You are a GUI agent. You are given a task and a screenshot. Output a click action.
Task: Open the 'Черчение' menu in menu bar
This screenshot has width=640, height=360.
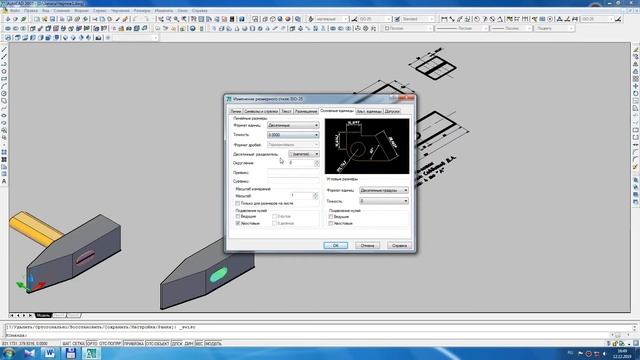120,11
